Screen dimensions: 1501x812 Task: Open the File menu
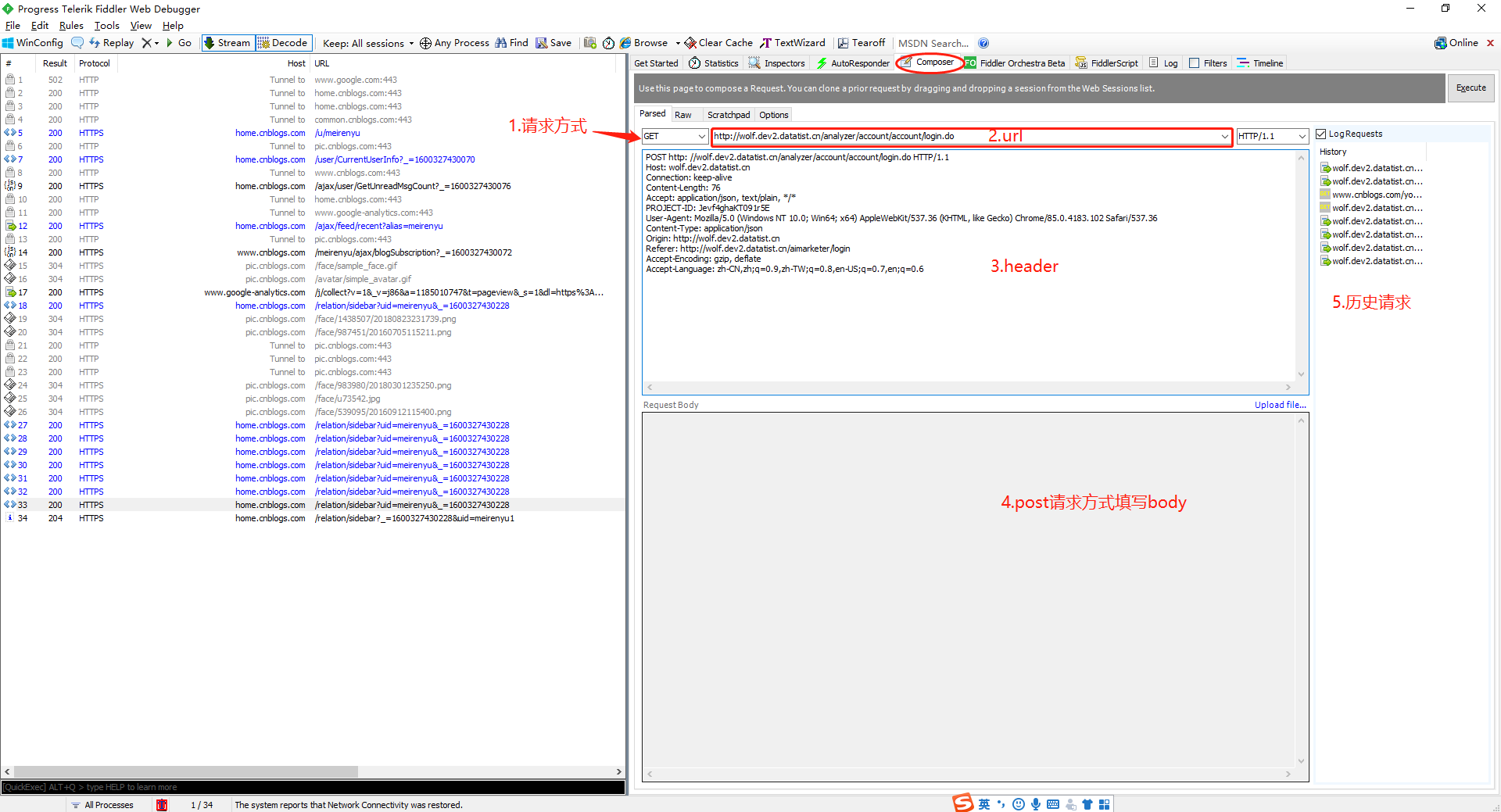[x=13, y=26]
